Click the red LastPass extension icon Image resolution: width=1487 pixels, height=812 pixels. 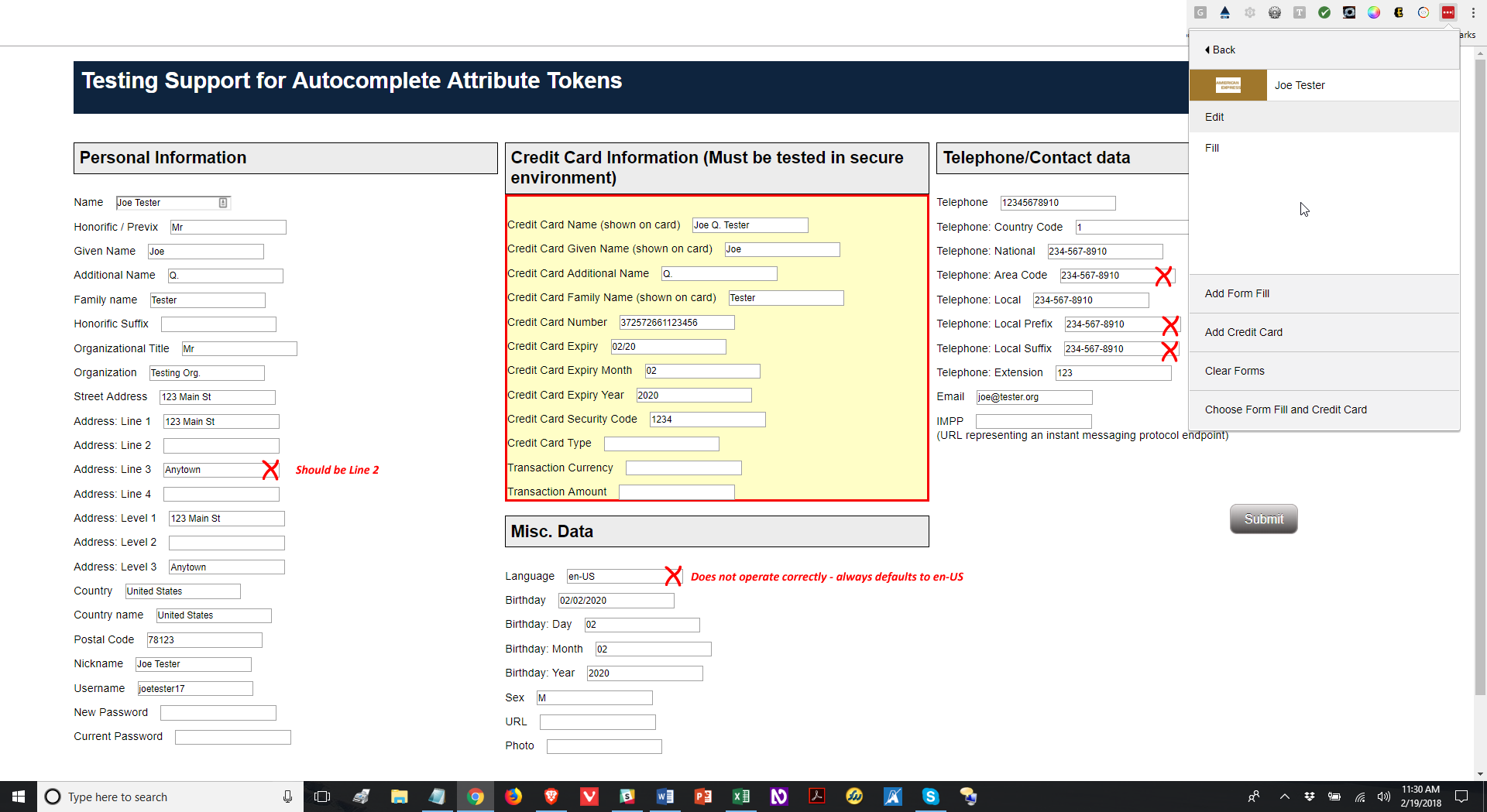(1448, 12)
